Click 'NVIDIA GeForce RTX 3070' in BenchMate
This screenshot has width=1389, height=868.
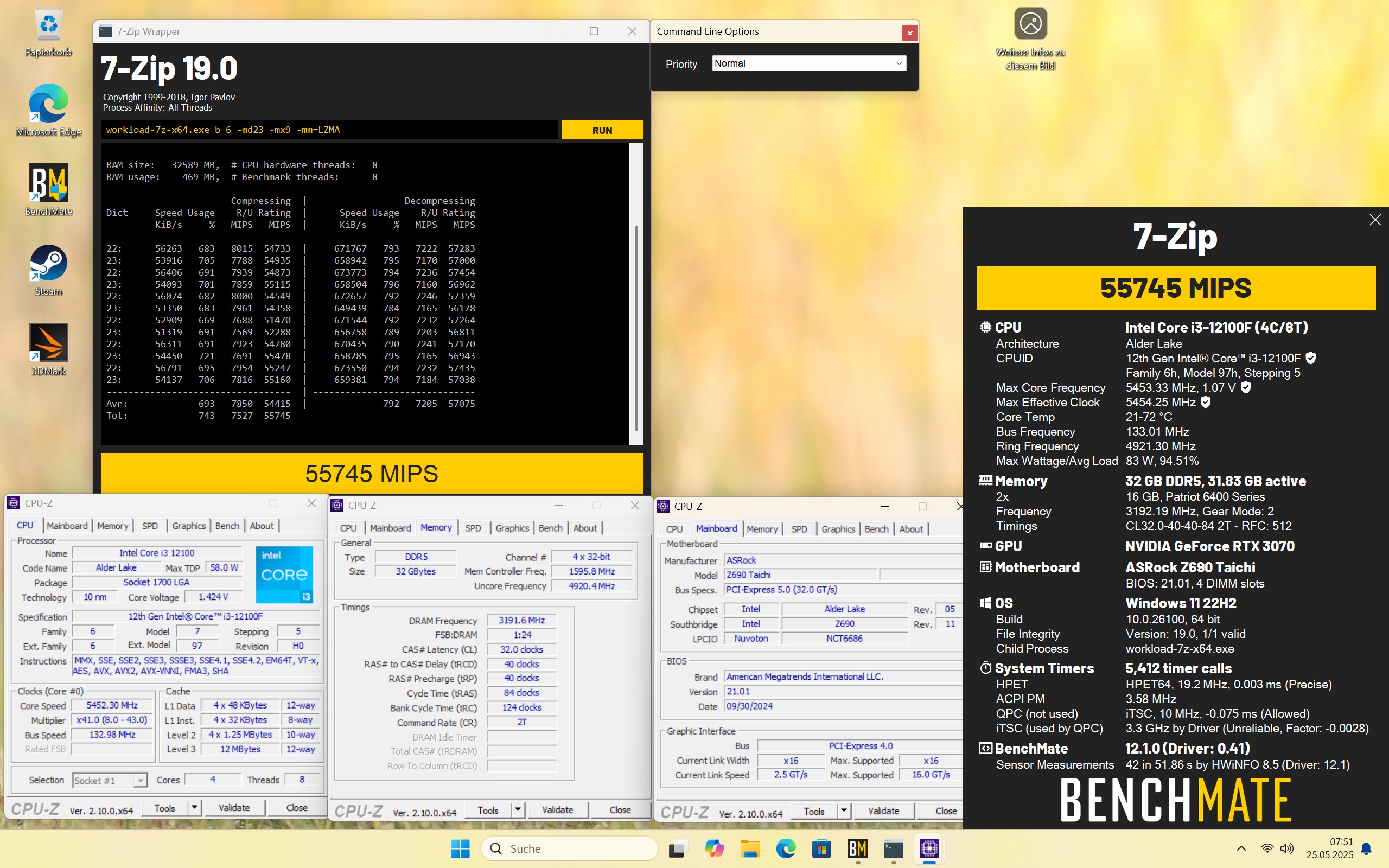tap(1209, 546)
